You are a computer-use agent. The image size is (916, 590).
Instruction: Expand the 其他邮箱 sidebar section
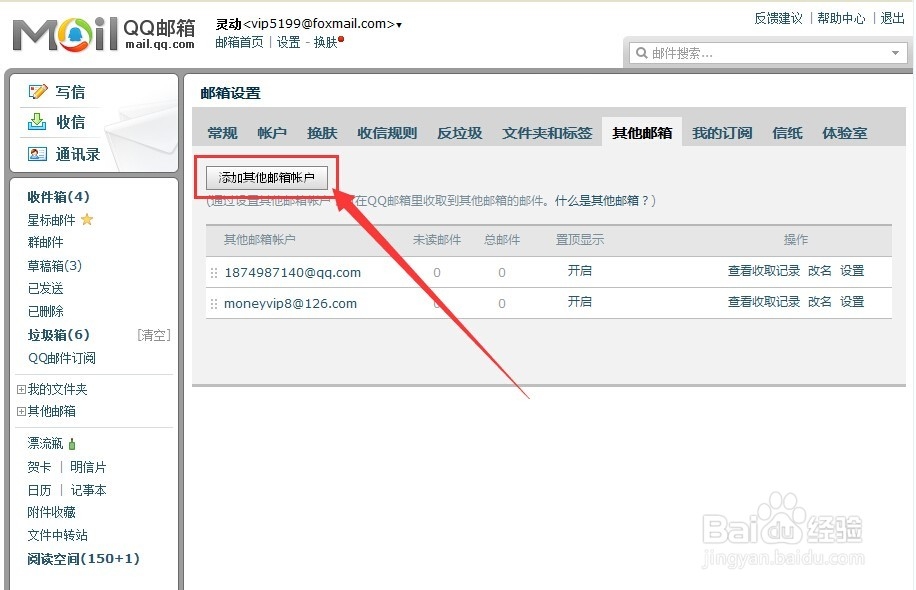pos(20,411)
